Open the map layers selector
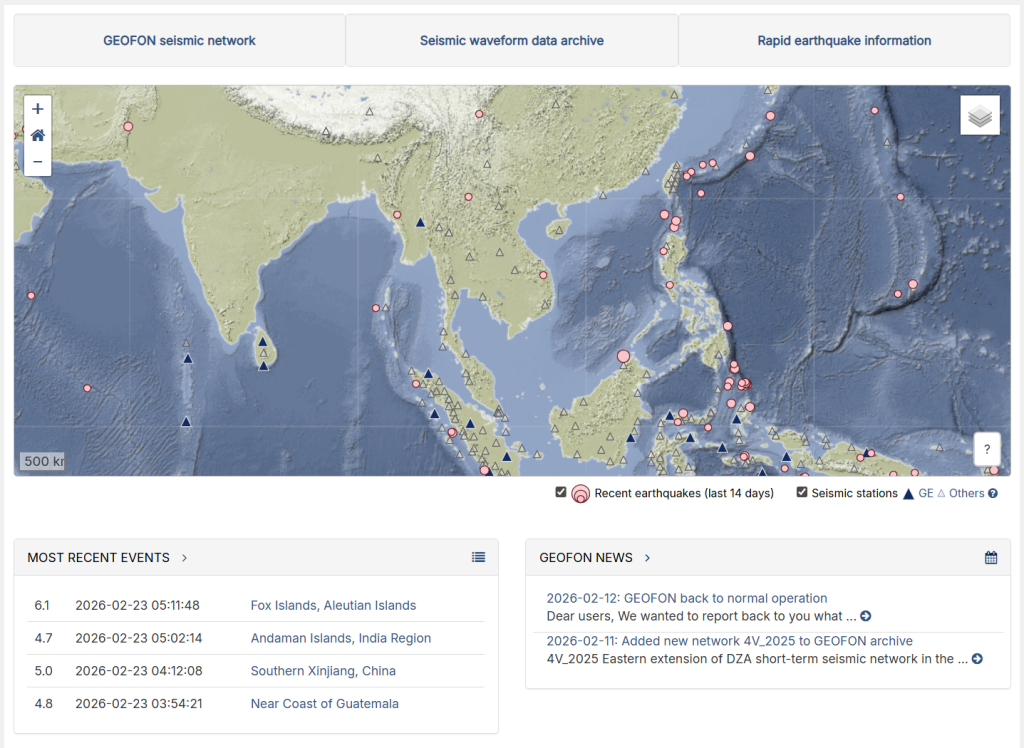Image resolution: width=1024 pixels, height=748 pixels. coord(979,116)
